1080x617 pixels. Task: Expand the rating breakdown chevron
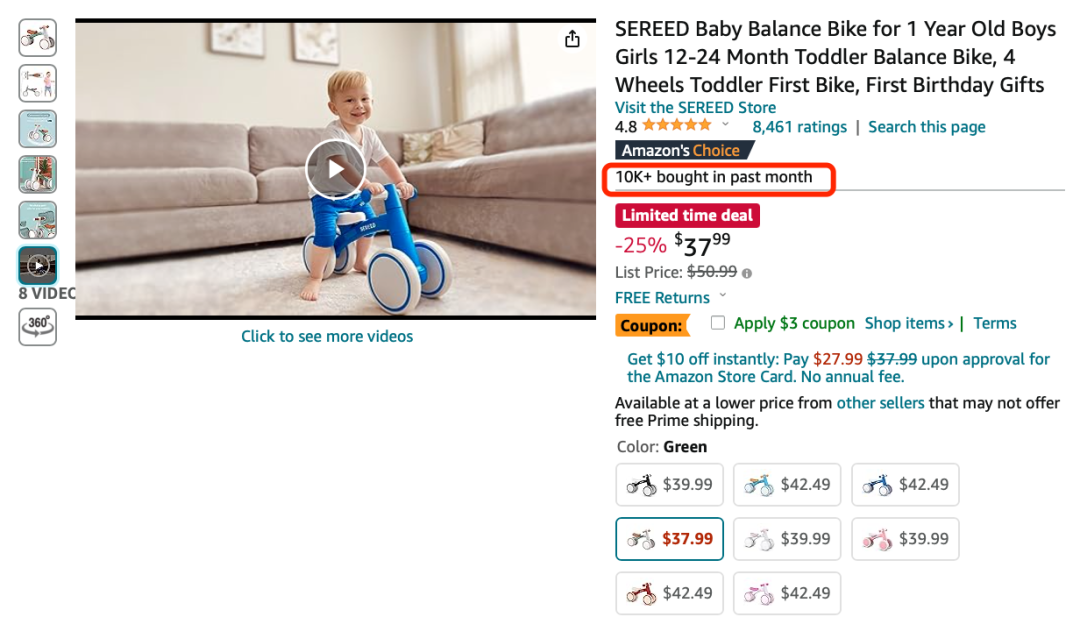coord(725,126)
